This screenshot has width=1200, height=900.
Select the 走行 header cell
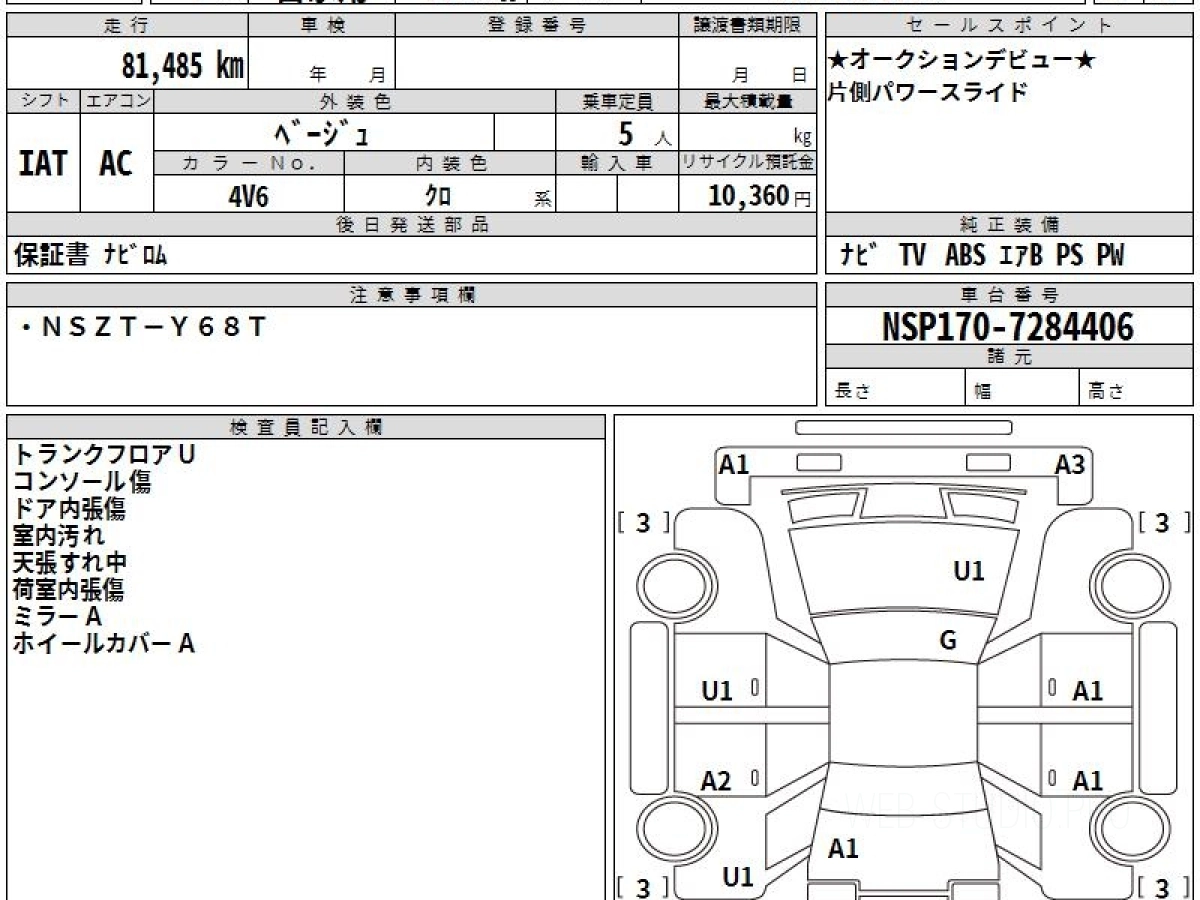click(x=127, y=26)
